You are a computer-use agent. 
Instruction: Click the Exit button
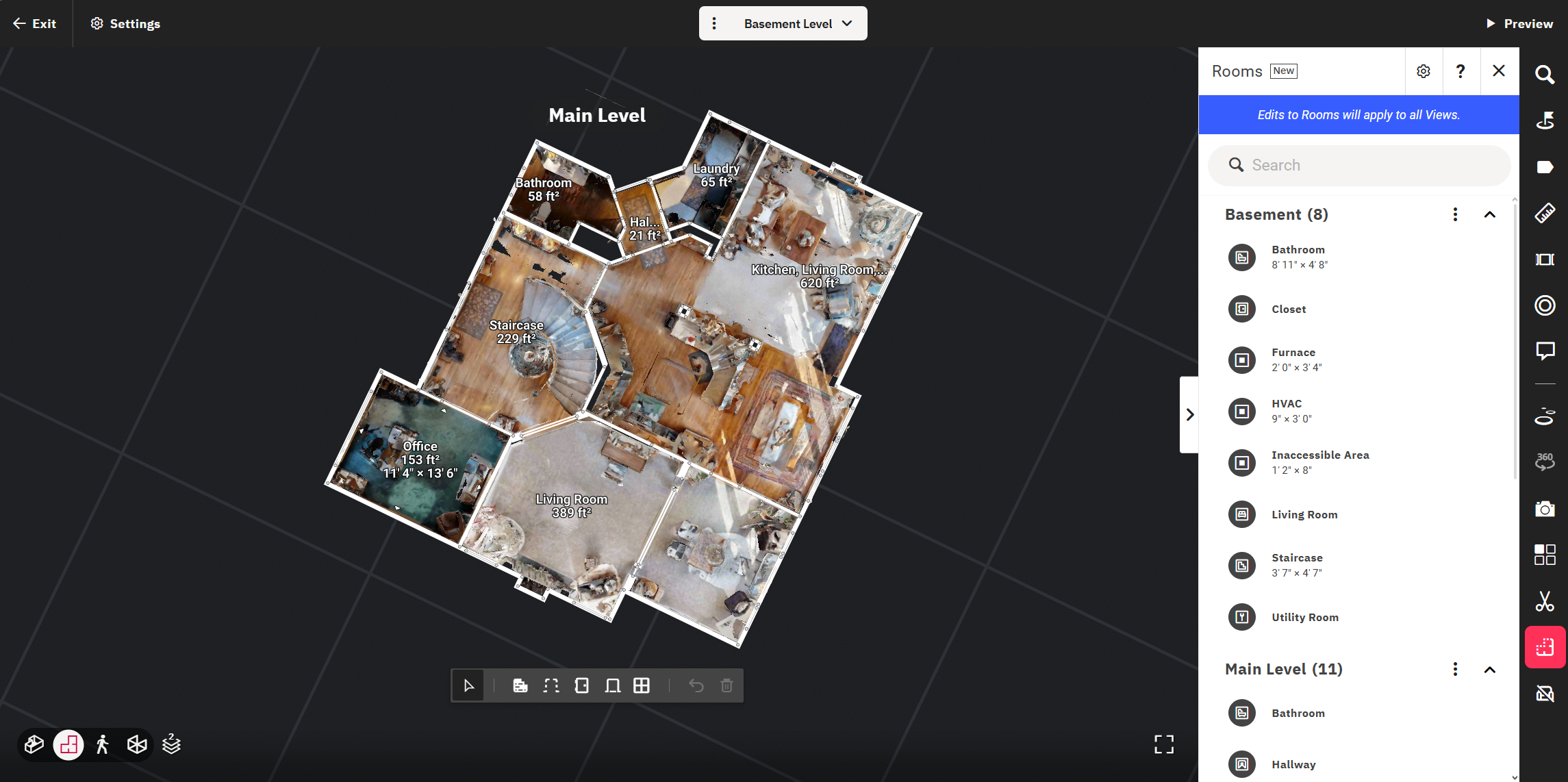(35, 23)
